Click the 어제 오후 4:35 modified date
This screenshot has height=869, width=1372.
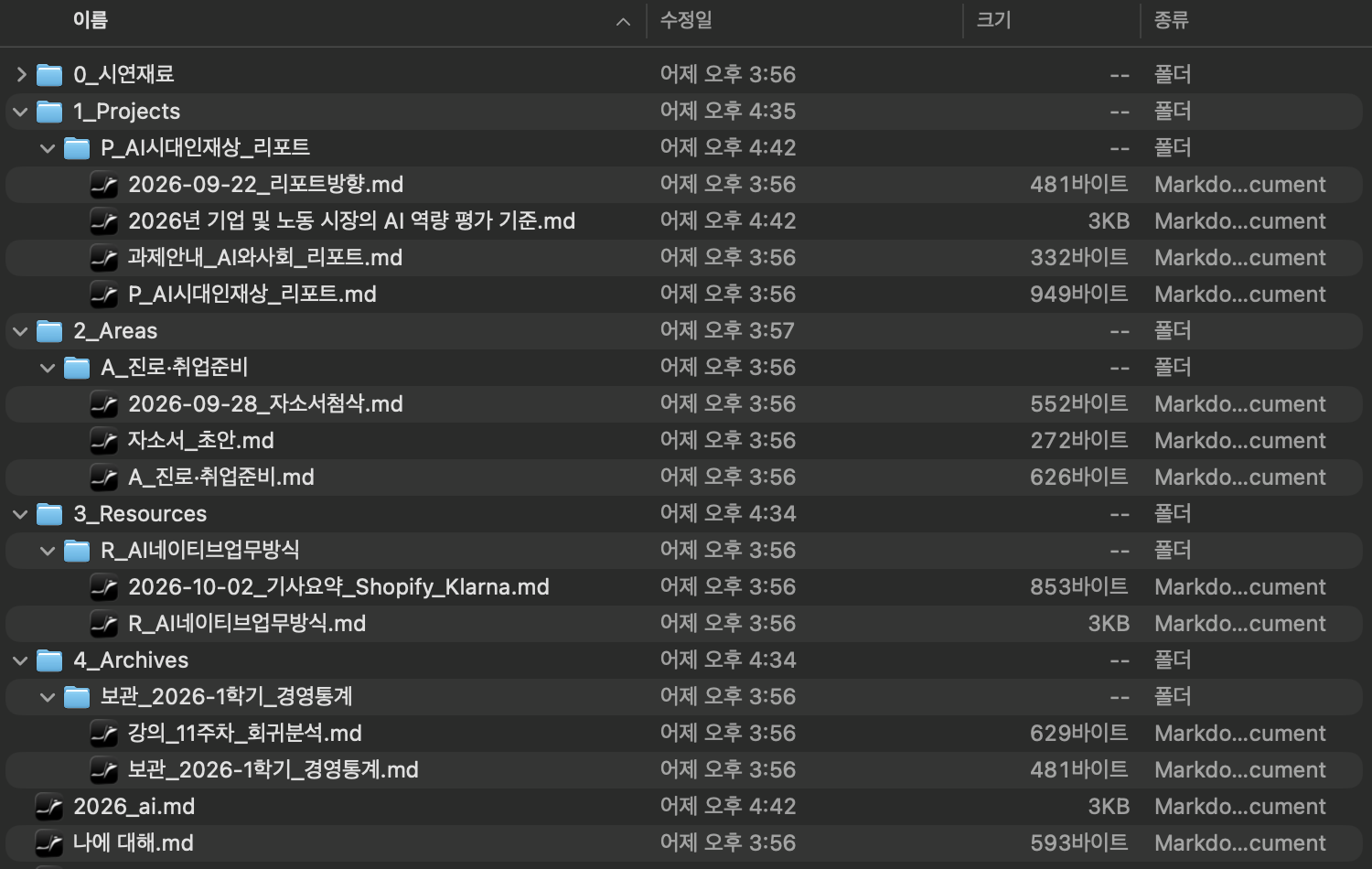point(728,112)
